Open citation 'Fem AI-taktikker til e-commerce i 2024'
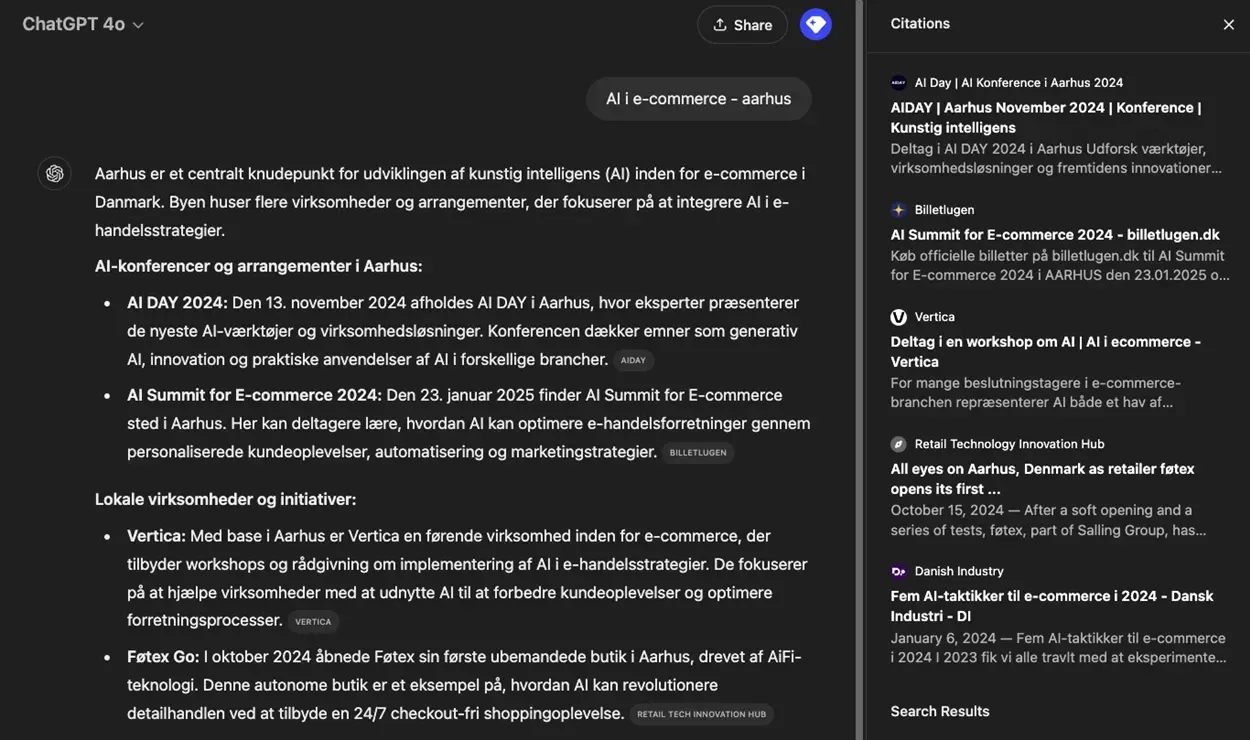This screenshot has height=740, width=1250. click(x=1052, y=605)
